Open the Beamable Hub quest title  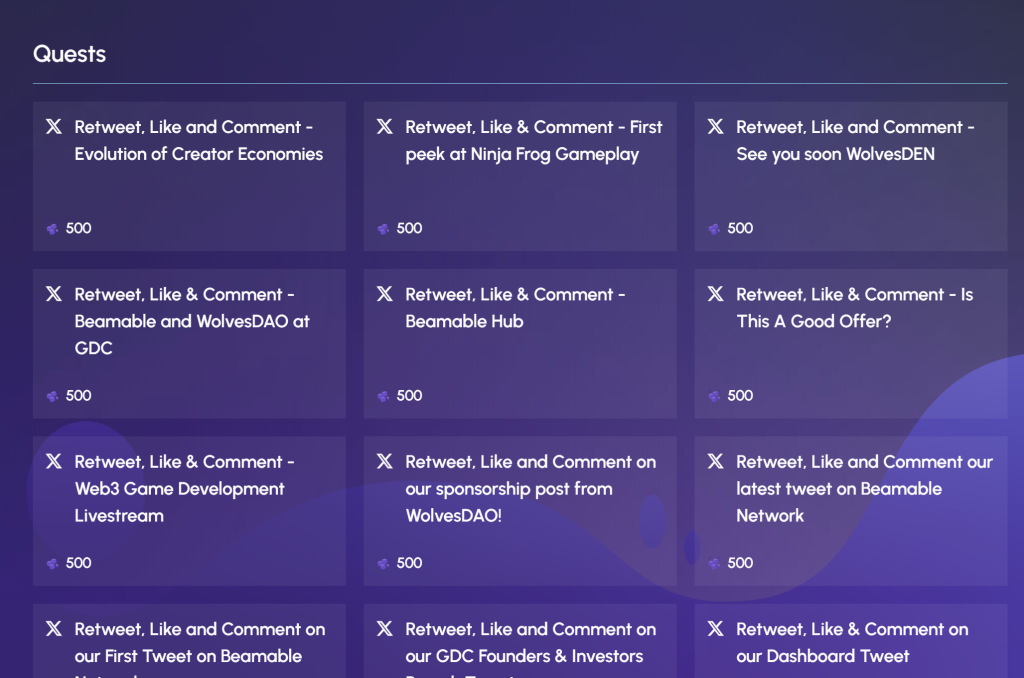[x=515, y=308]
